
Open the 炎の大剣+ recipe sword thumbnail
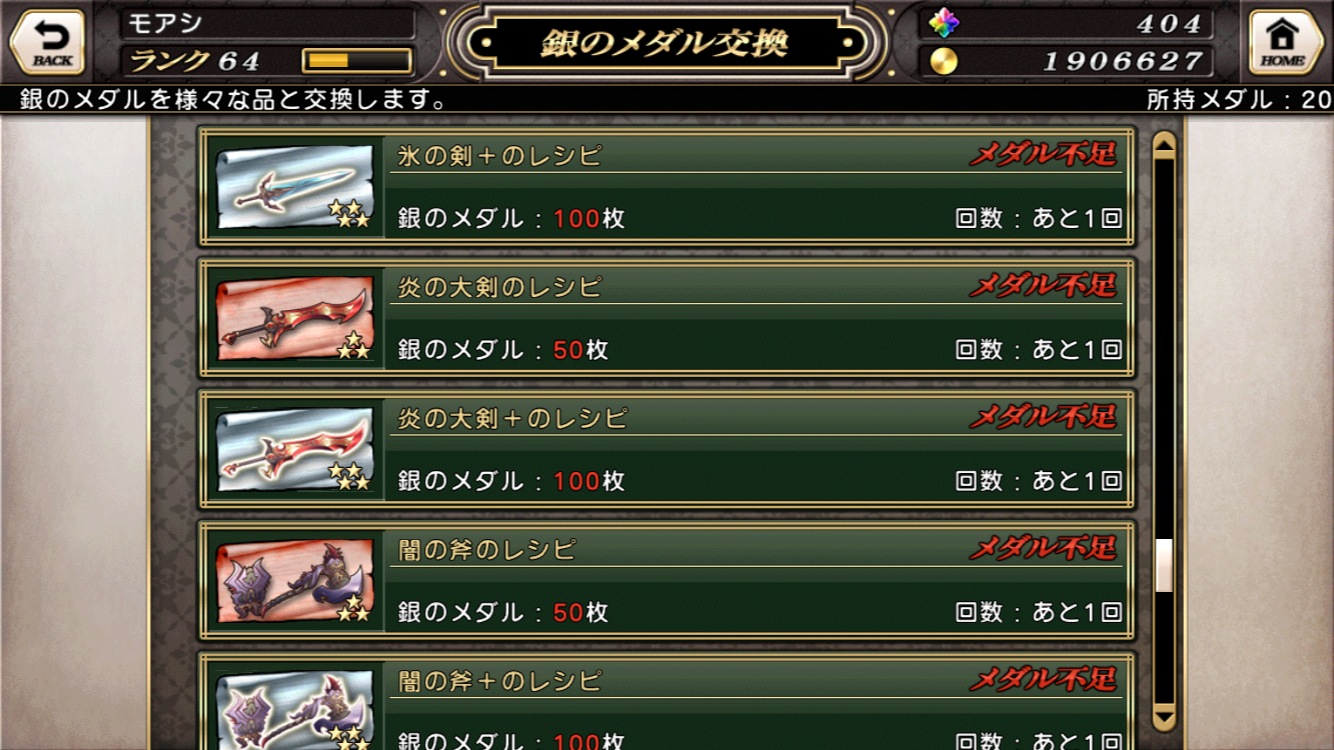coord(294,449)
